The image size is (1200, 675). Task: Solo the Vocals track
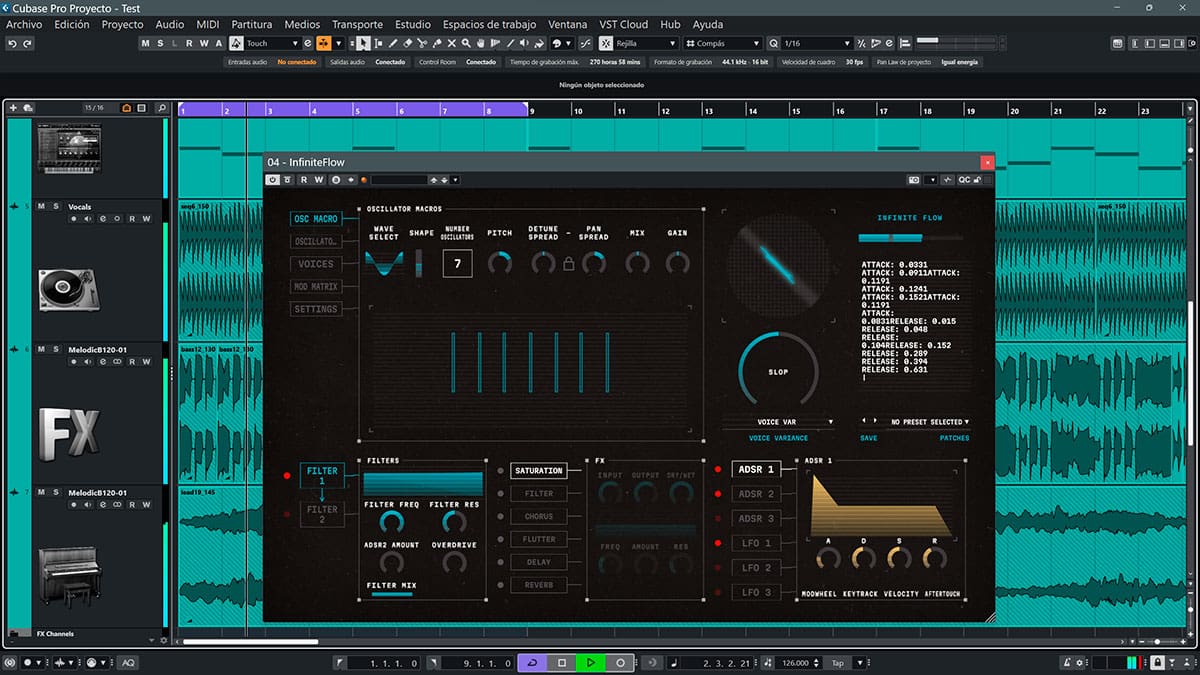pos(56,206)
